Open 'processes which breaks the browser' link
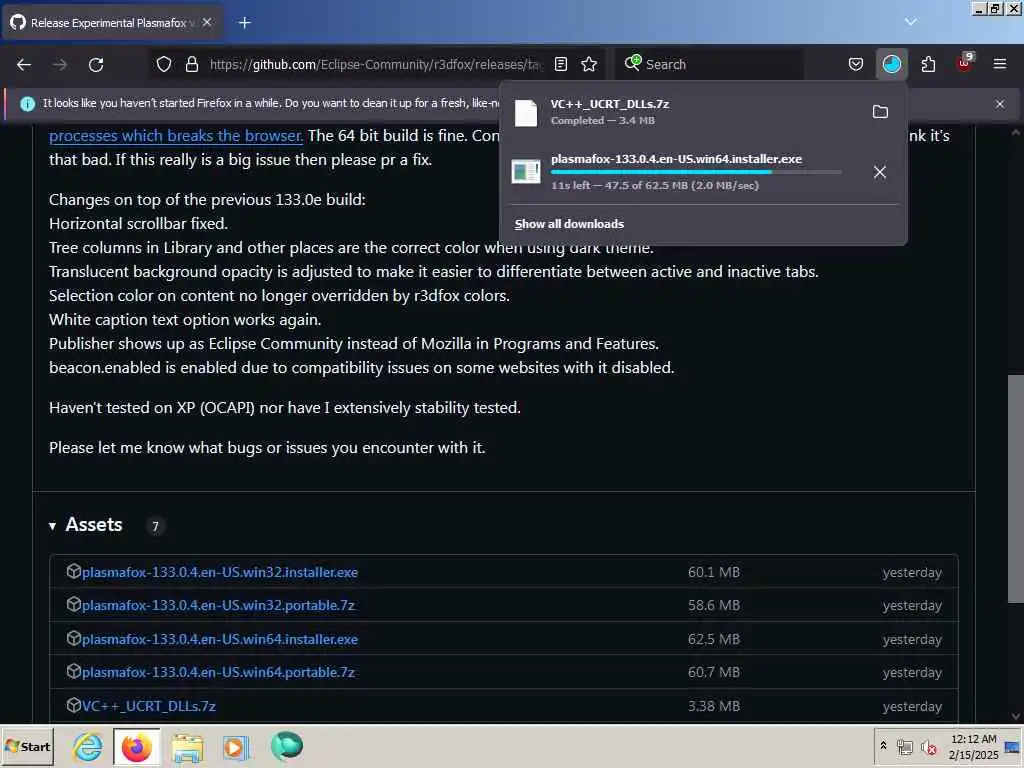Screen dimensions: 1024x768 pyautogui.click(x=176, y=136)
